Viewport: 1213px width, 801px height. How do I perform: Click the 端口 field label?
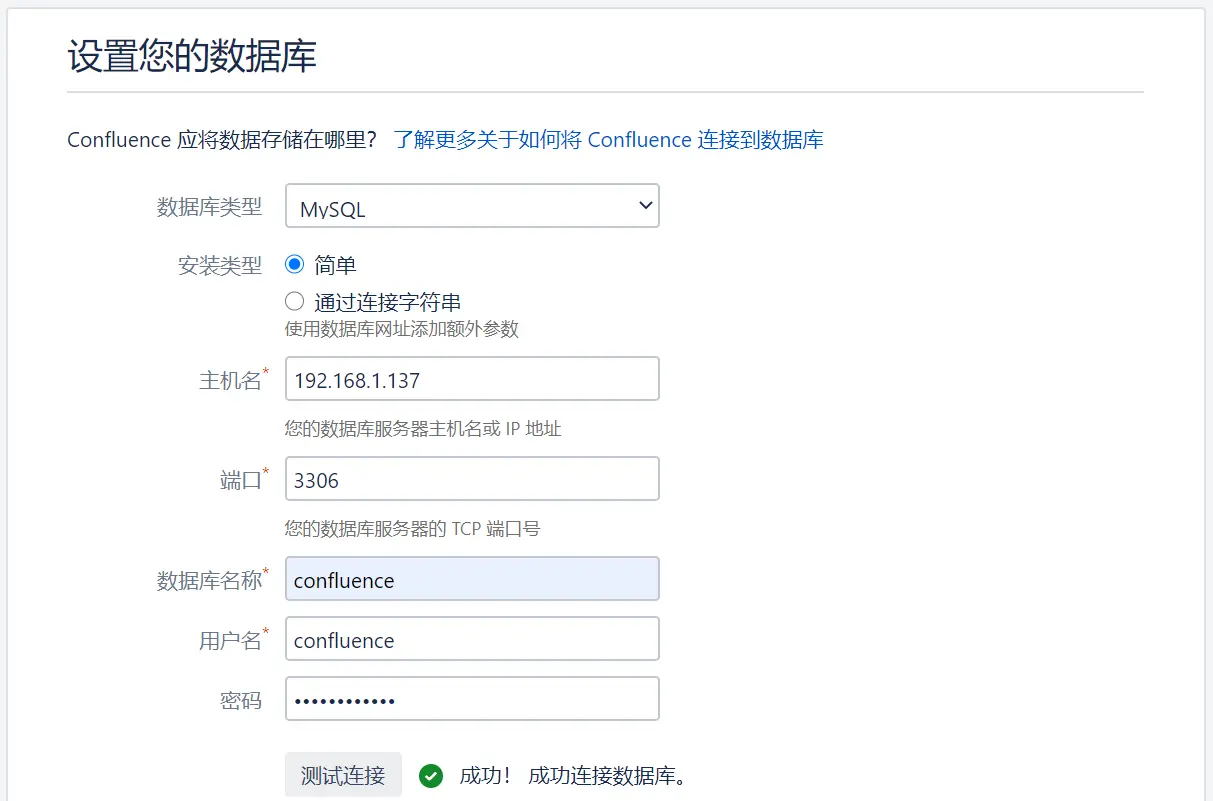[240, 480]
